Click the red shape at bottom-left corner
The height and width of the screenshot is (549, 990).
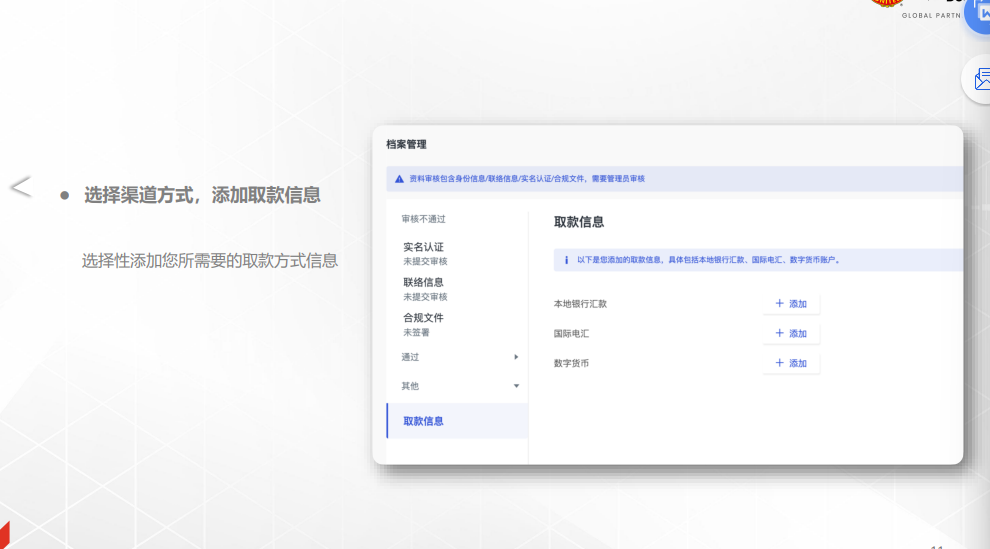point(4,535)
